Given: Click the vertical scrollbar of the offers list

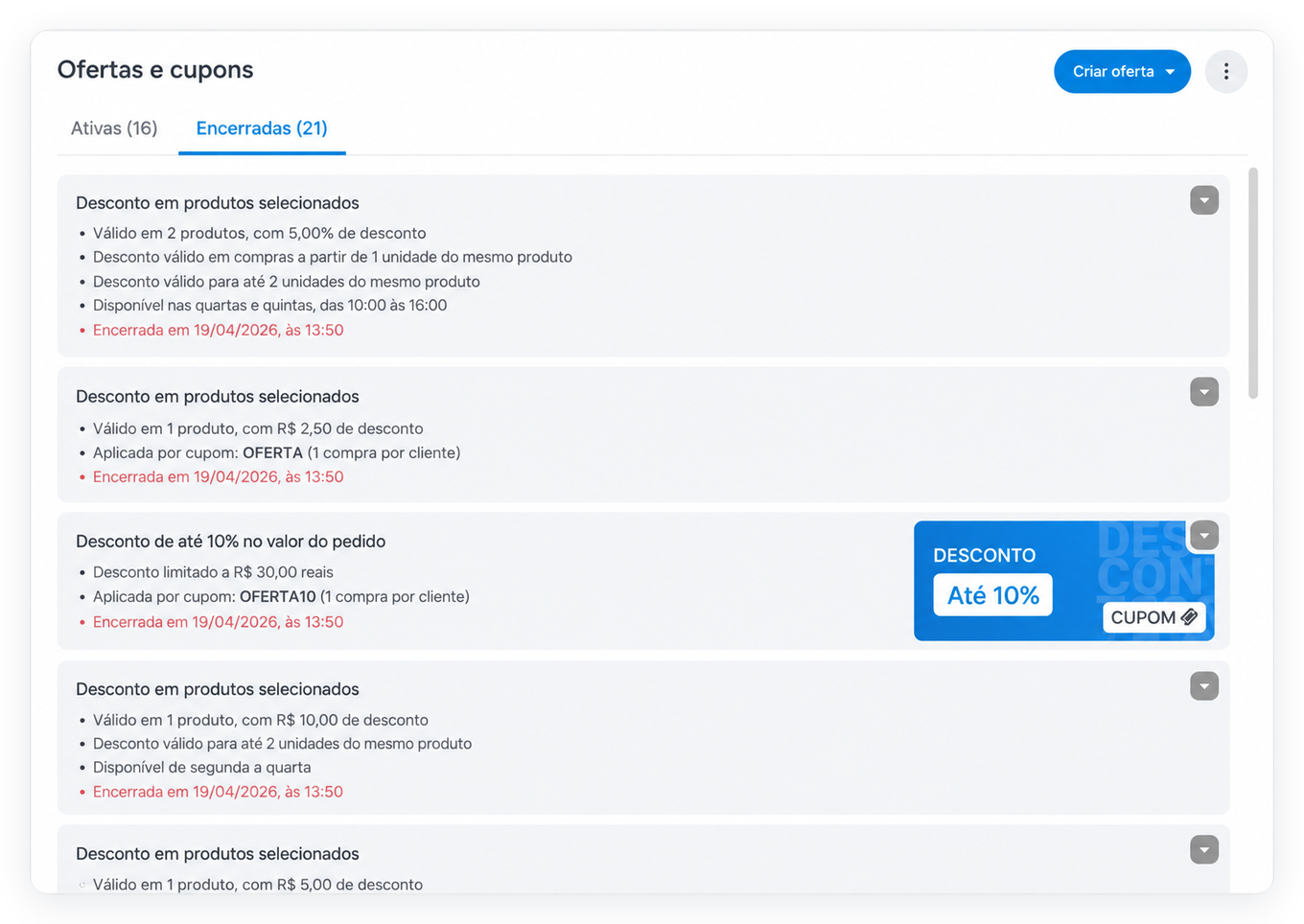Looking at the screenshot, I should (x=1253, y=283).
